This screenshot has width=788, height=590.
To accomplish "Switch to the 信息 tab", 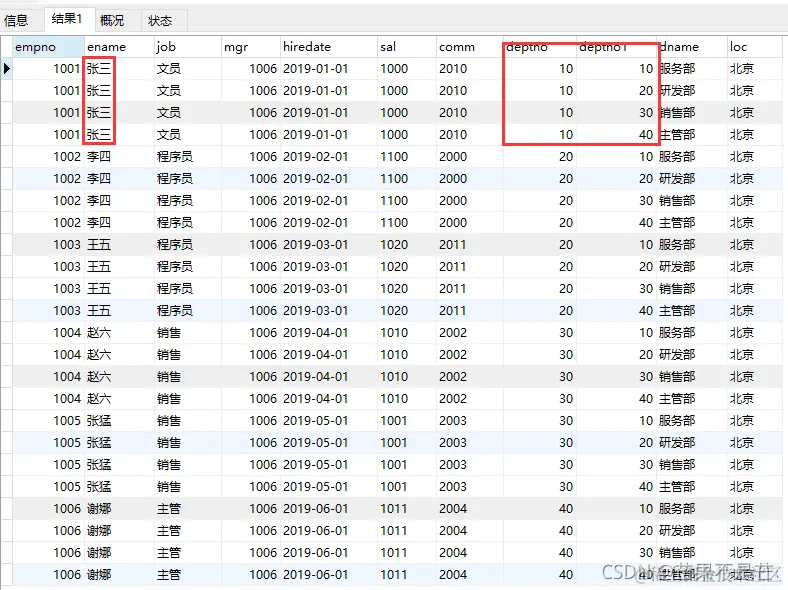I will tap(16, 21).
